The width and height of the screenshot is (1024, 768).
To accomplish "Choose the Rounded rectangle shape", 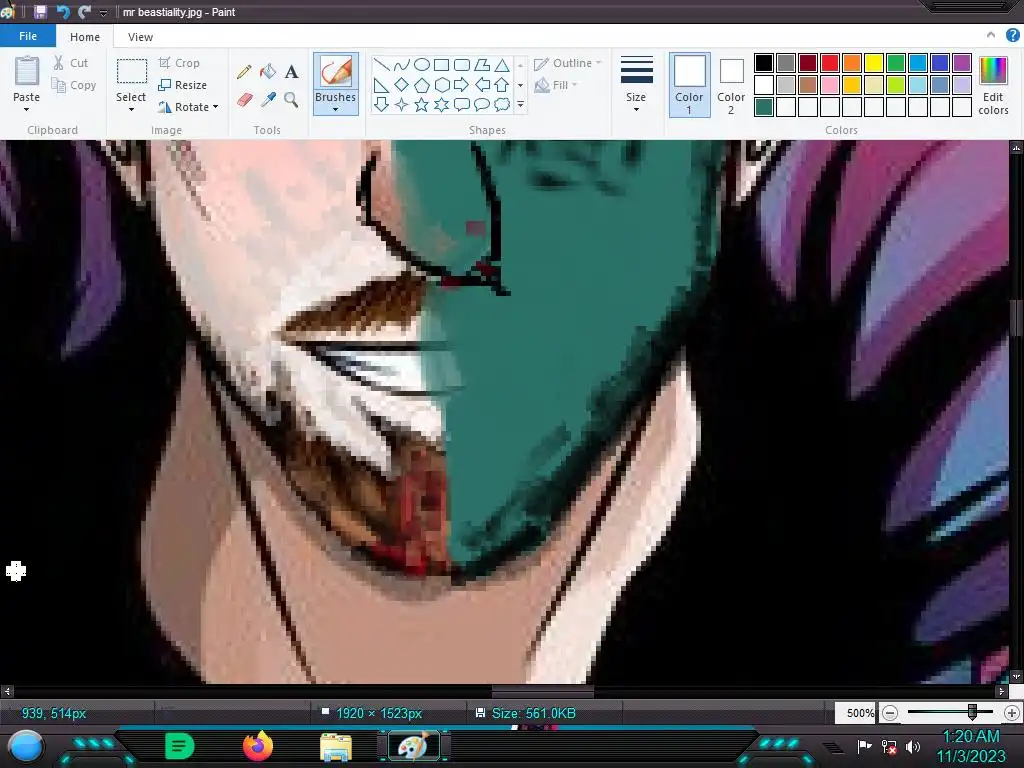I will point(462,65).
